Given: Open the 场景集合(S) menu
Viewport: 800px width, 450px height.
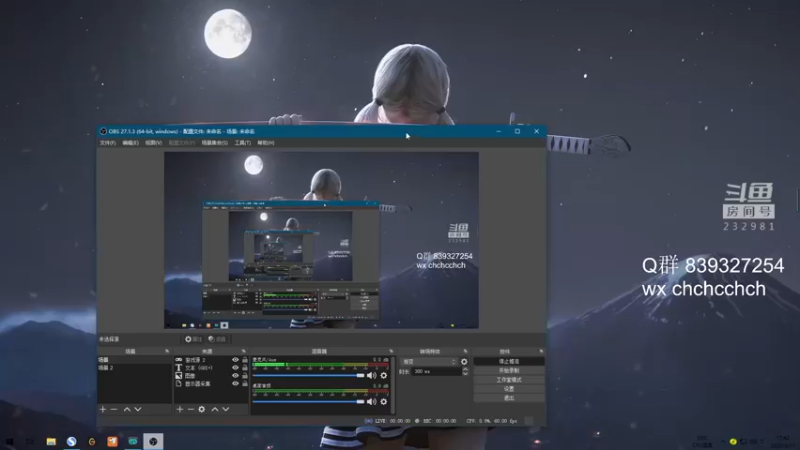Looking at the screenshot, I should (x=214, y=143).
